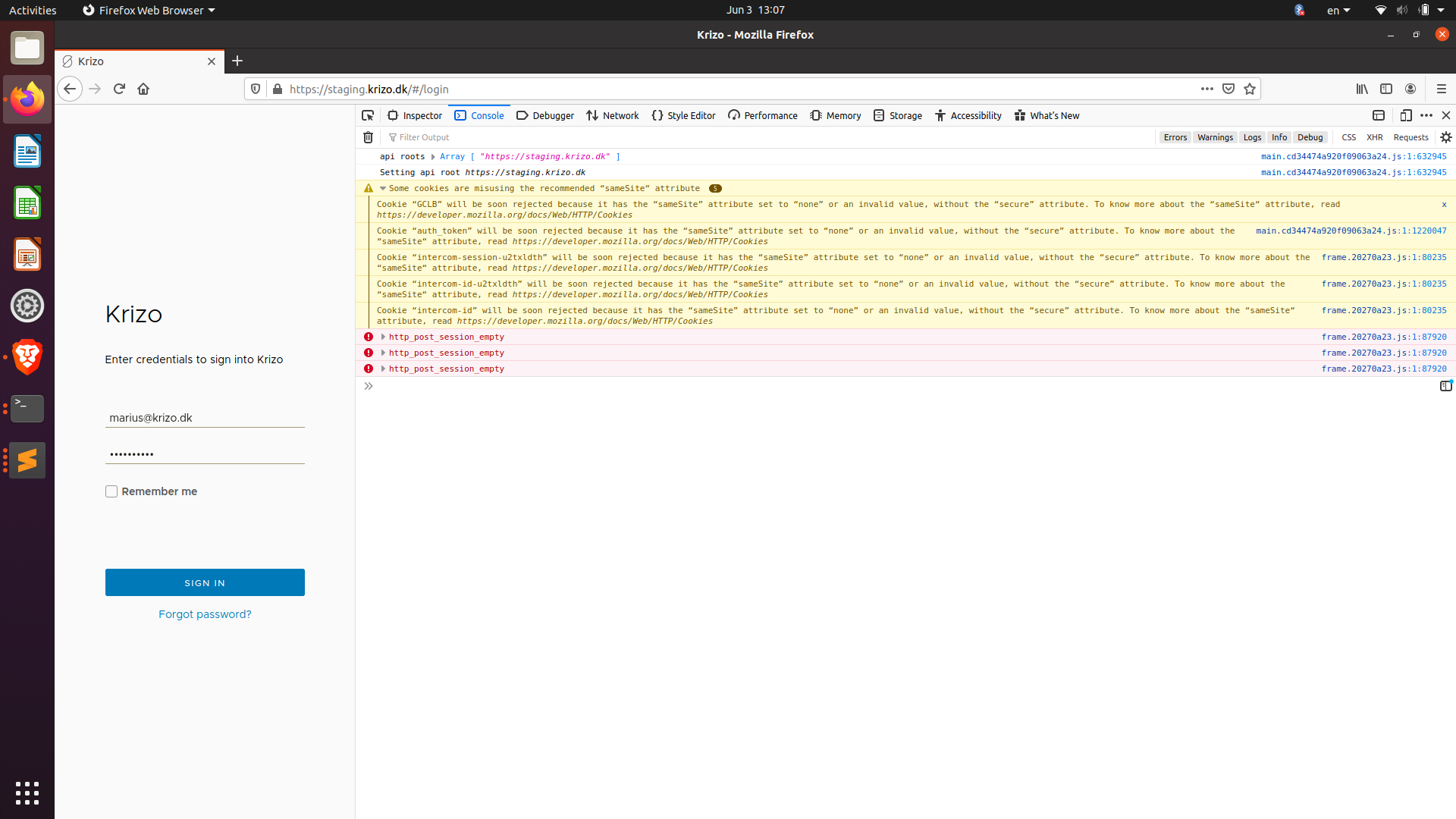Reload the current page
This screenshot has height=819, width=1456.
pyautogui.click(x=119, y=89)
